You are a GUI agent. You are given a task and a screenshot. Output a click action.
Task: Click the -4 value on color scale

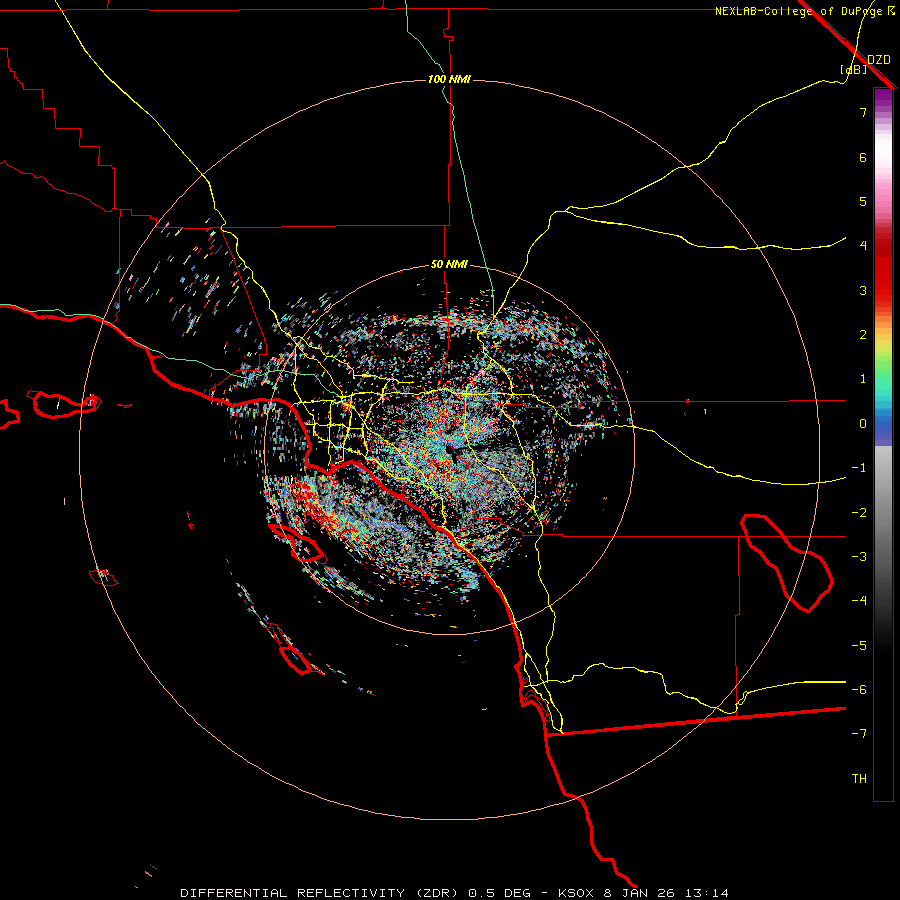click(x=859, y=600)
